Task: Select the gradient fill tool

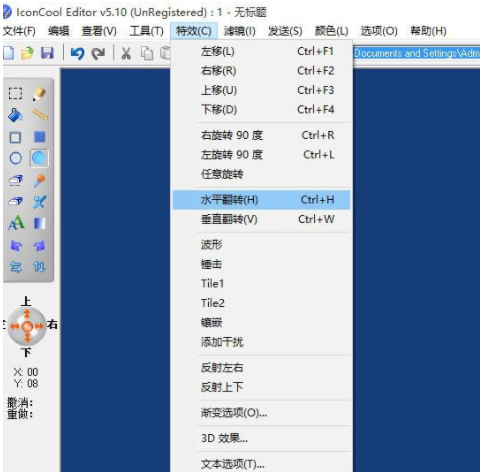Action: (x=39, y=223)
